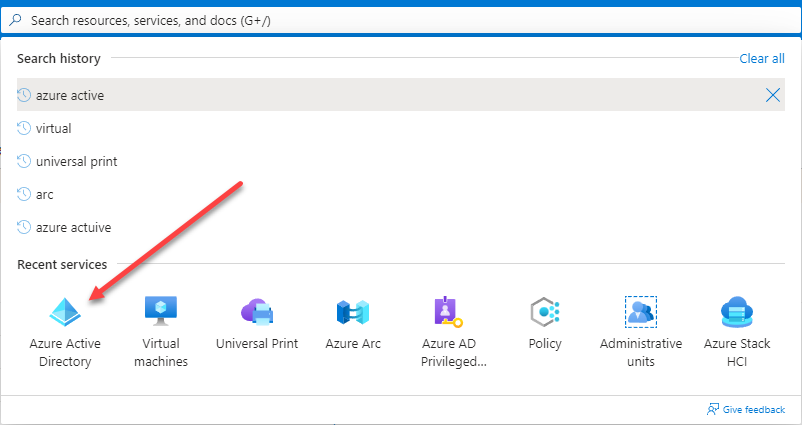Open the Virtual machines service icon
The width and height of the screenshot is (802, 425).
[161, 311]
